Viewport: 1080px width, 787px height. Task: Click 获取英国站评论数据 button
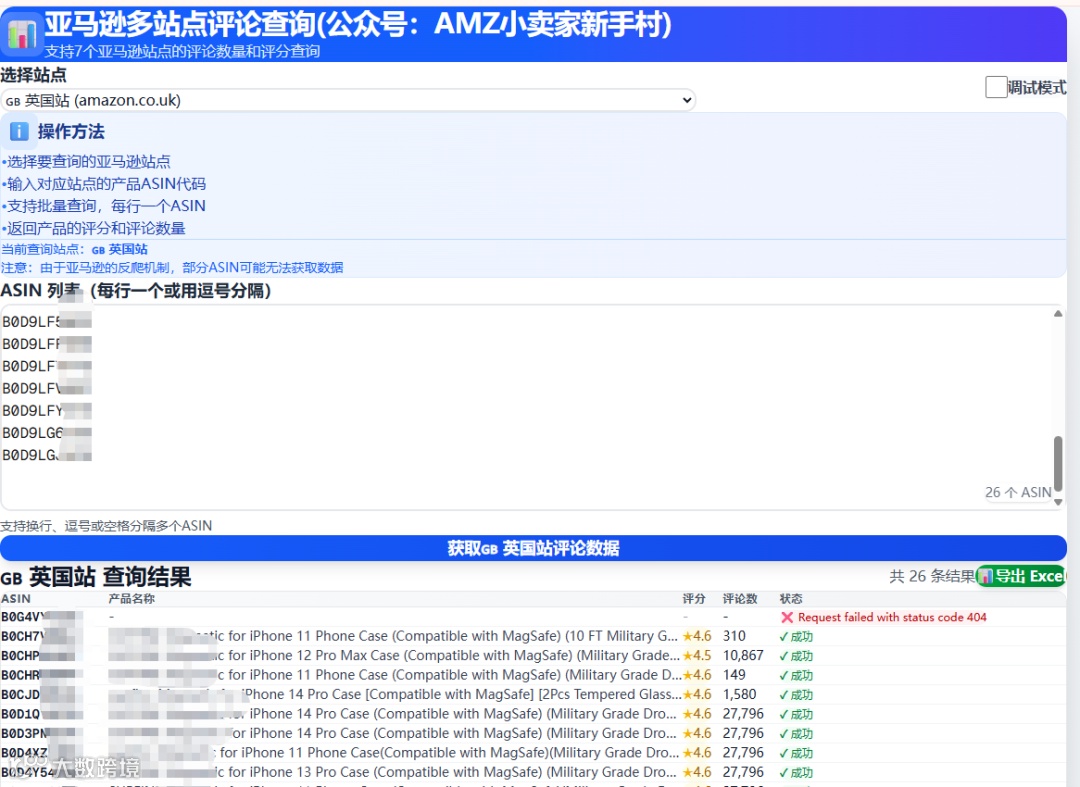coord(533,548)
